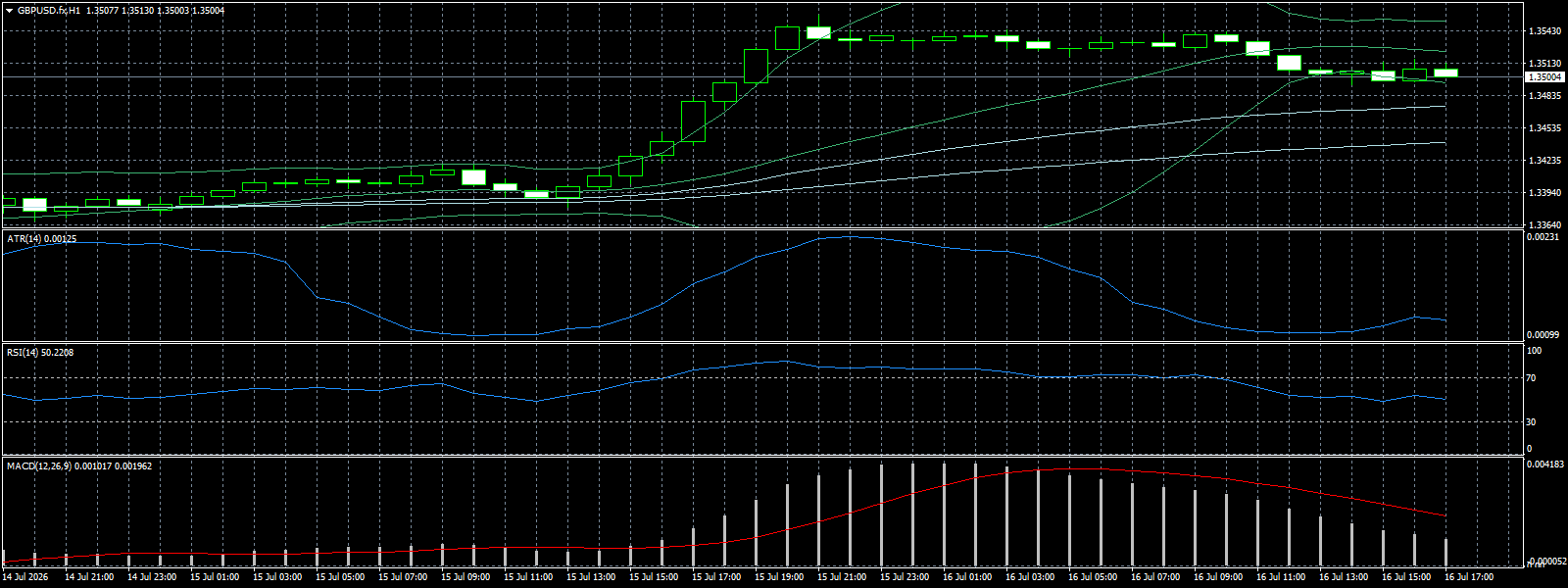Click the 15 Jul 03:00 time label
The height and width of the screenshot is (588, 1568).
pyautogui.click(x=276, y=577)
